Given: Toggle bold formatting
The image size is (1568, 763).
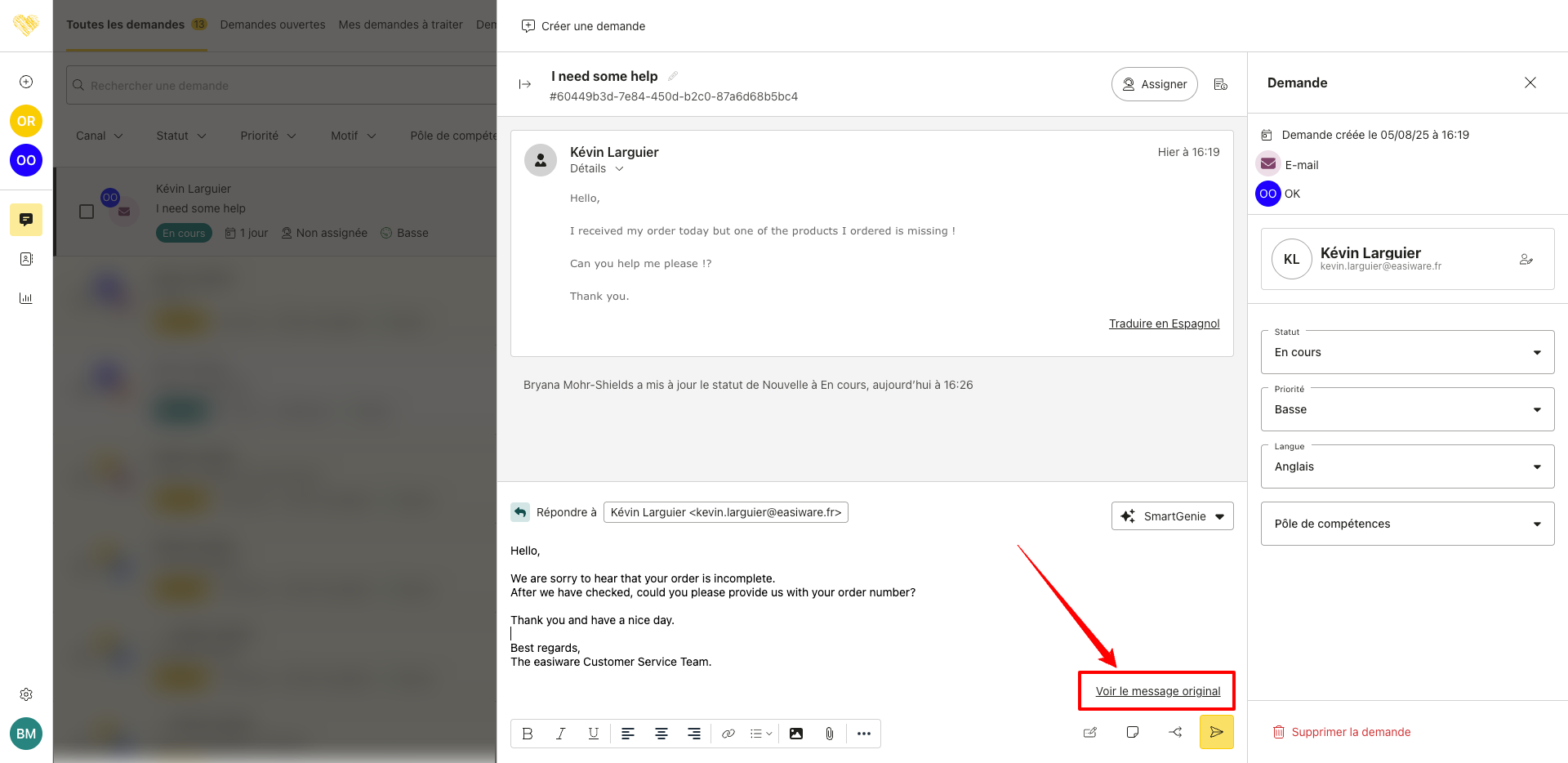Looking at the screenshot, I should 528,734.
